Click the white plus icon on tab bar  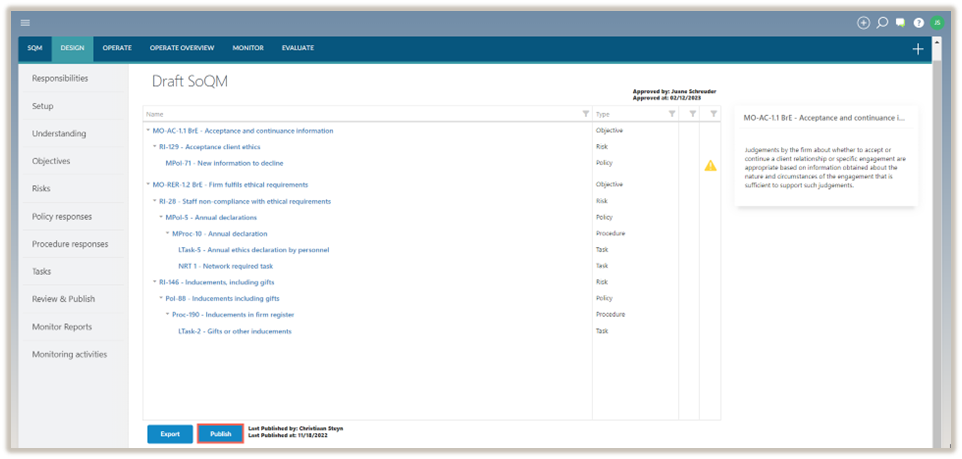(x=918, y=49)
